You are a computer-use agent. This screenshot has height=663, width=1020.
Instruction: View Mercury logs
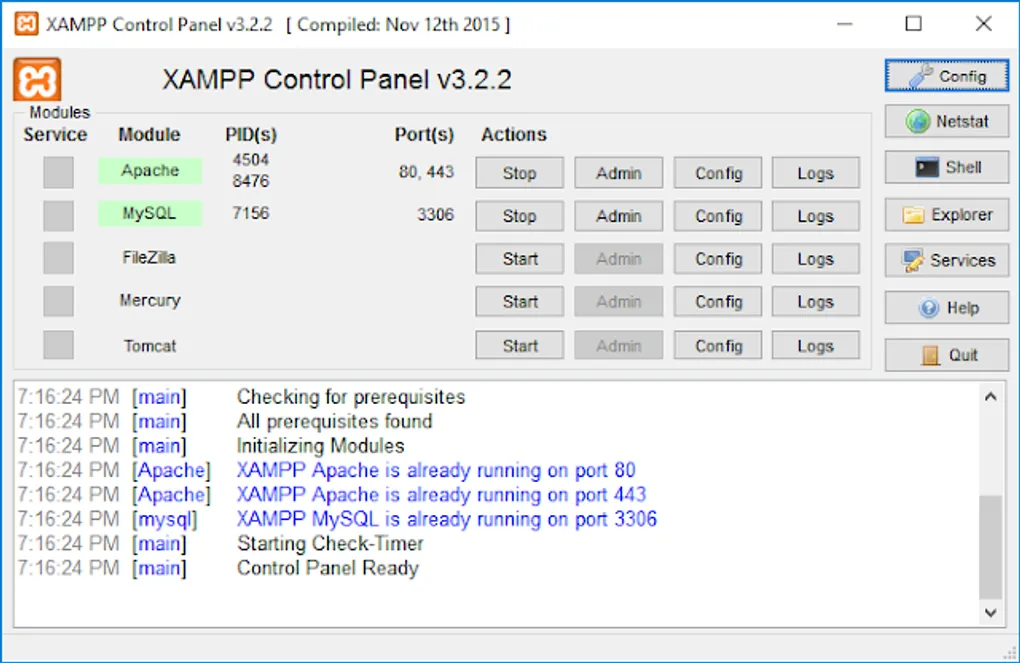pos(814,301)
